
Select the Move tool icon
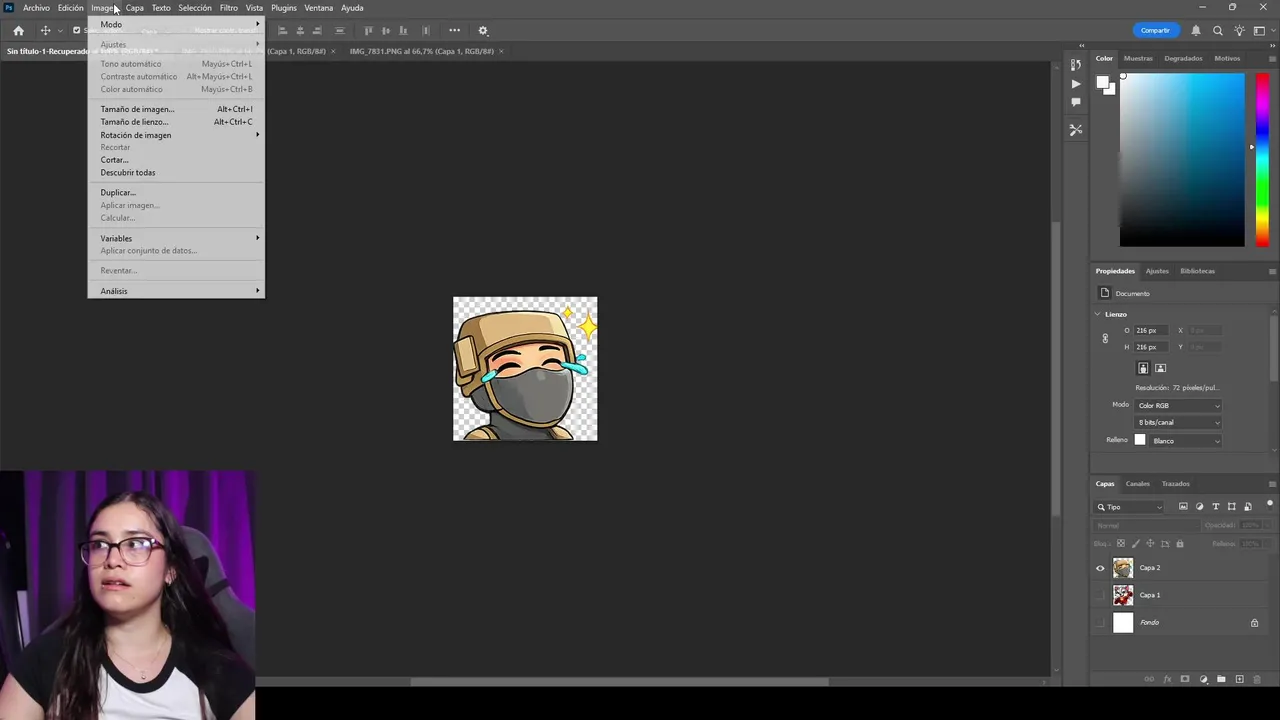point(45,31)
